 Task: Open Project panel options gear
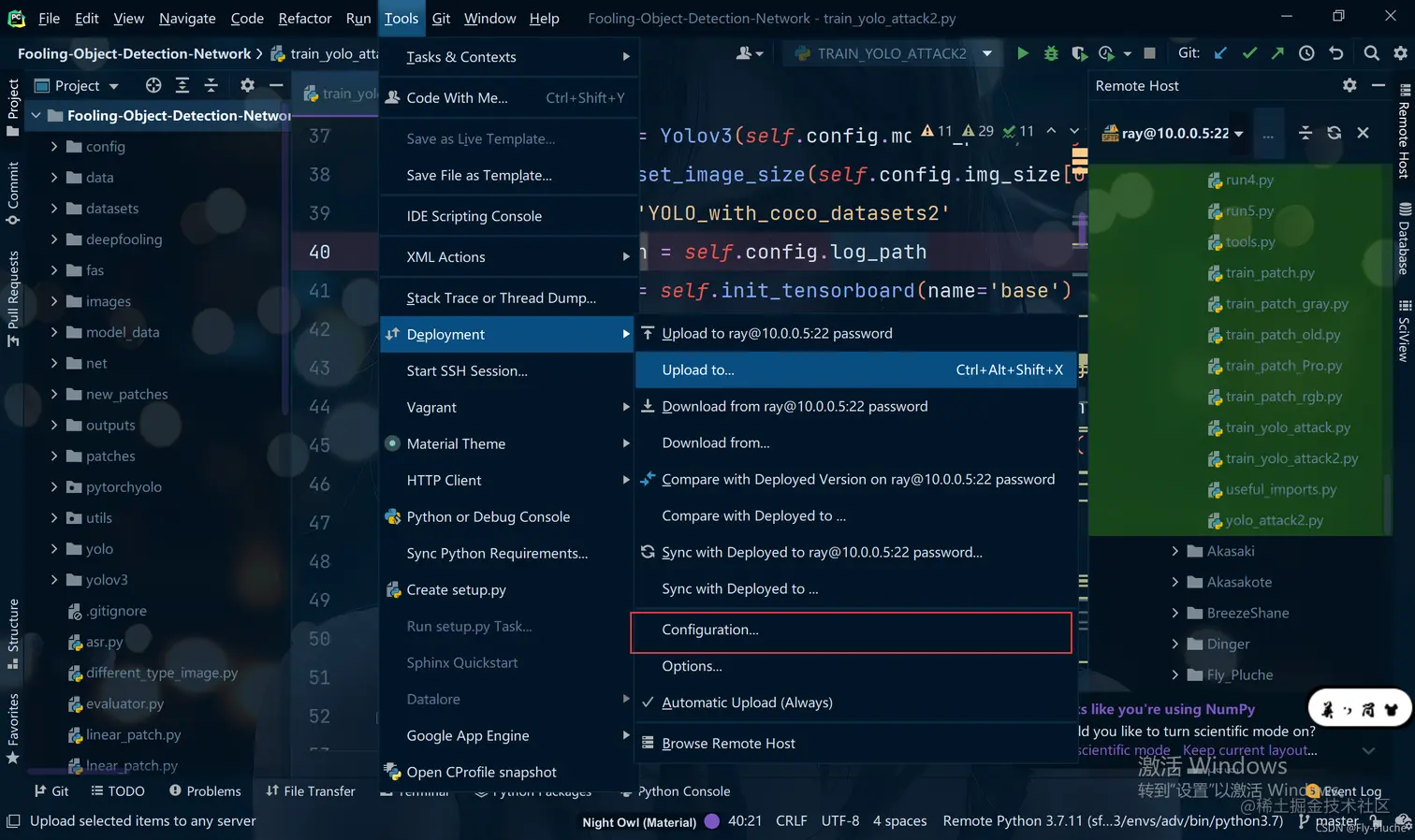click(247, 85)
